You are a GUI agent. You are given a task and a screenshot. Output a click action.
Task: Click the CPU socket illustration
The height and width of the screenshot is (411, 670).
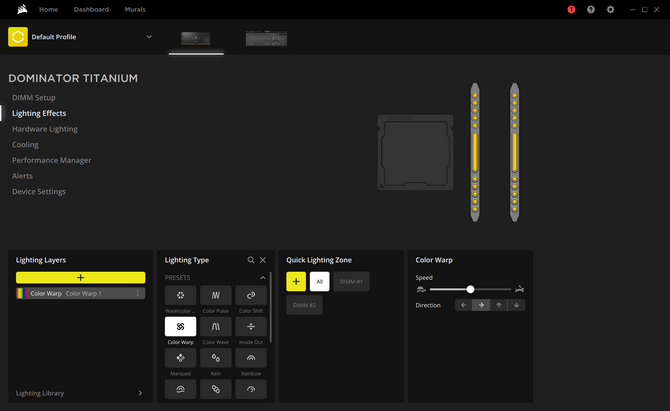tap(415, 152)
